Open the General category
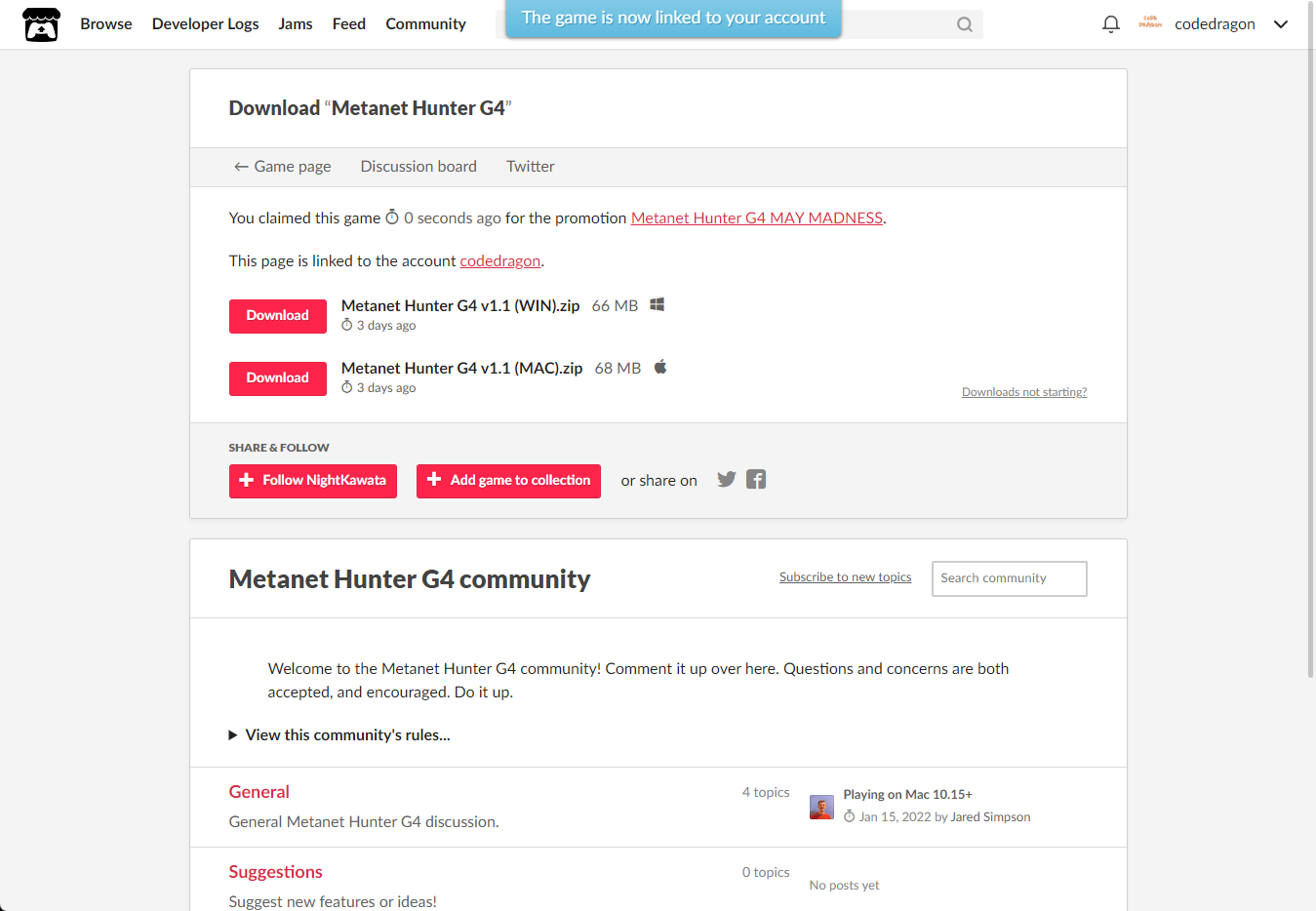Screen dimensions: 1316x911 pyautogui.click(x=259, y=792)
